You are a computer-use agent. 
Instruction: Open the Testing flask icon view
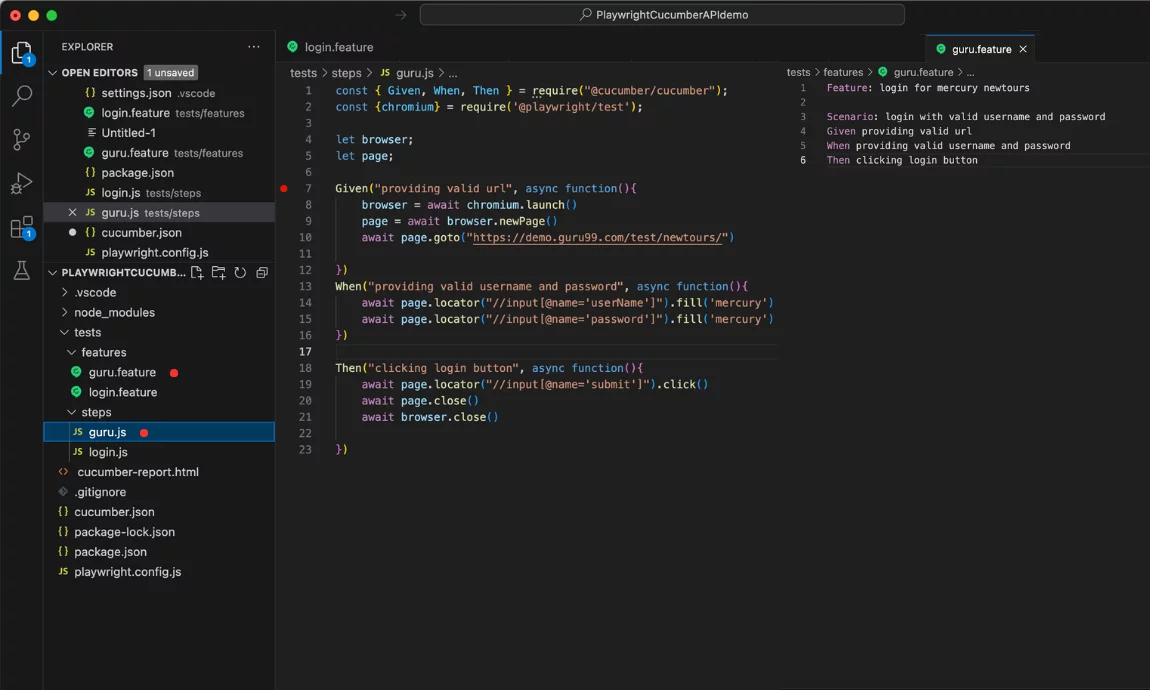pyautogui.click(x=21, y=271)
